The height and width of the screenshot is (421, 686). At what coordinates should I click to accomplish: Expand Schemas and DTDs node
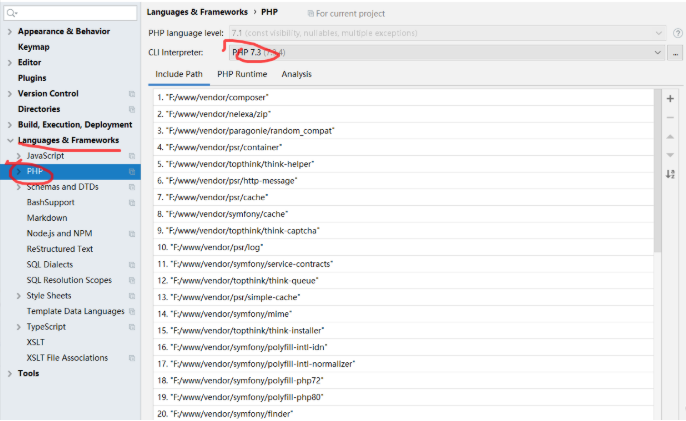18,187
